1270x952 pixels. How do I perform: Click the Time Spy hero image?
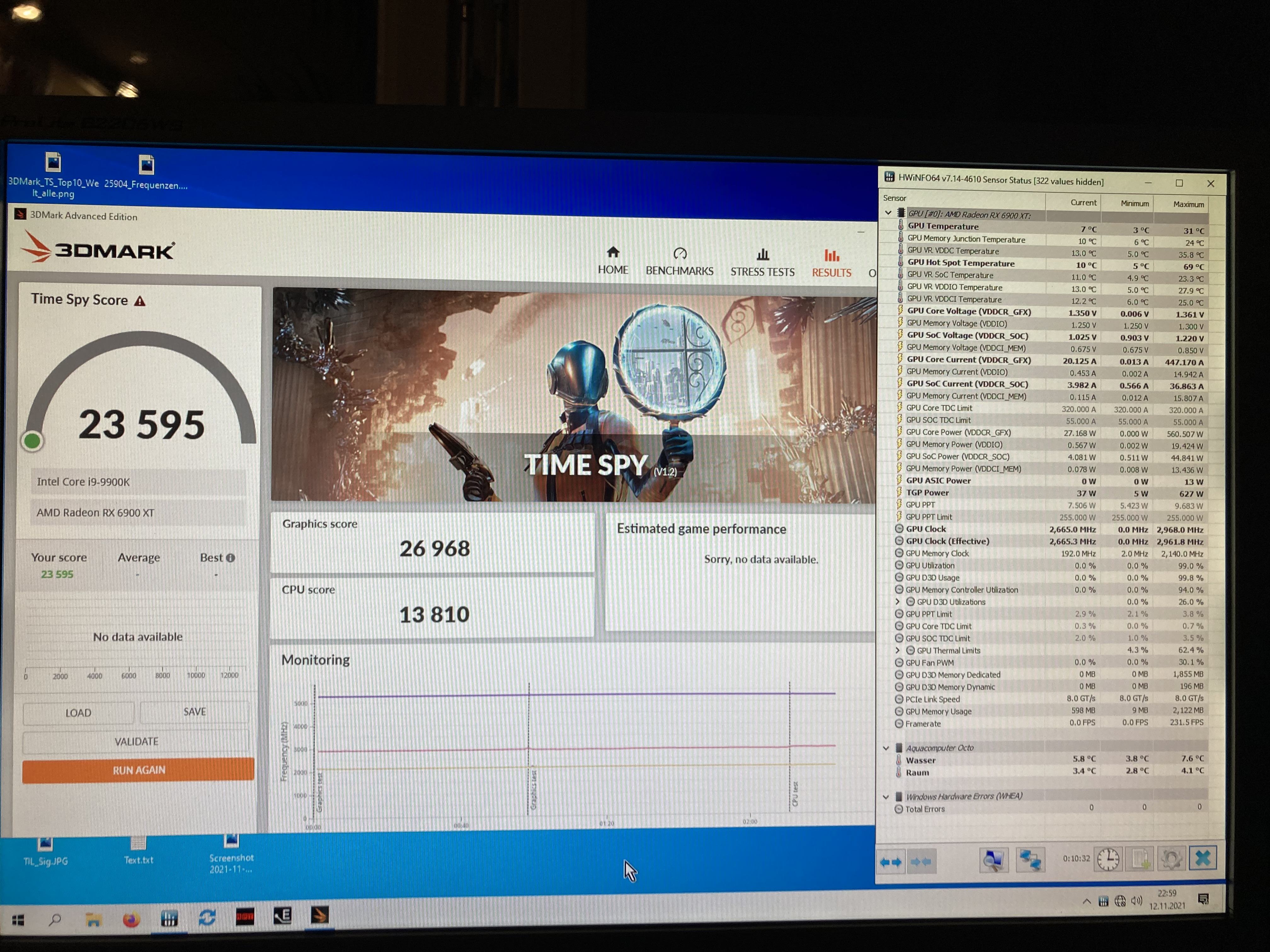tap(573, 396)
